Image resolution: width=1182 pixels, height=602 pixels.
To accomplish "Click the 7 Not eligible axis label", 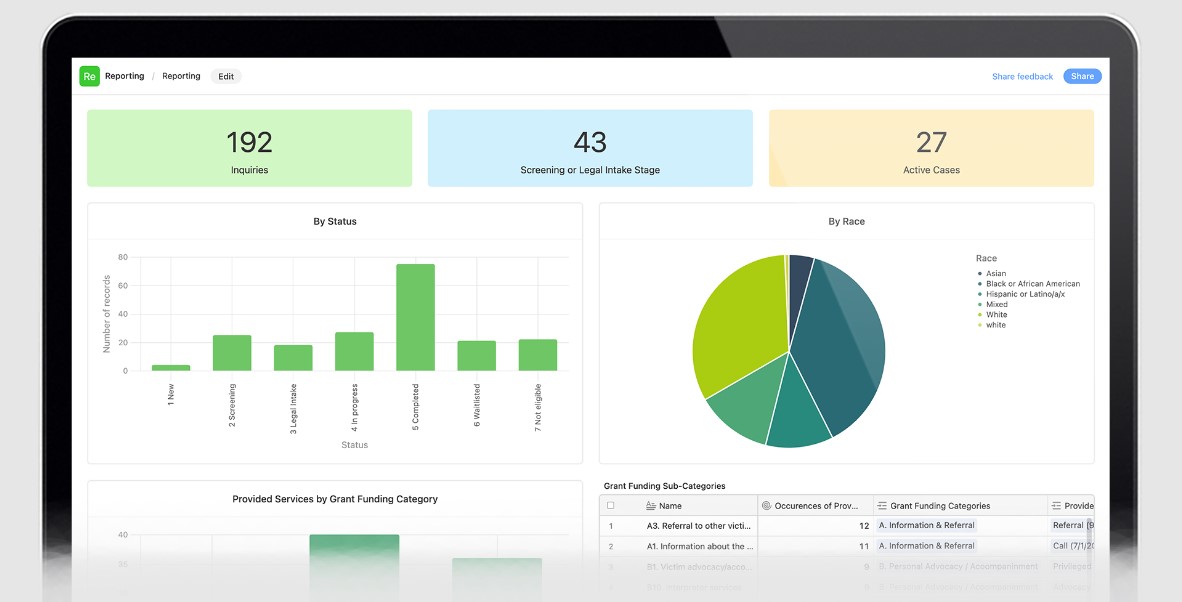I will [537, 407].
